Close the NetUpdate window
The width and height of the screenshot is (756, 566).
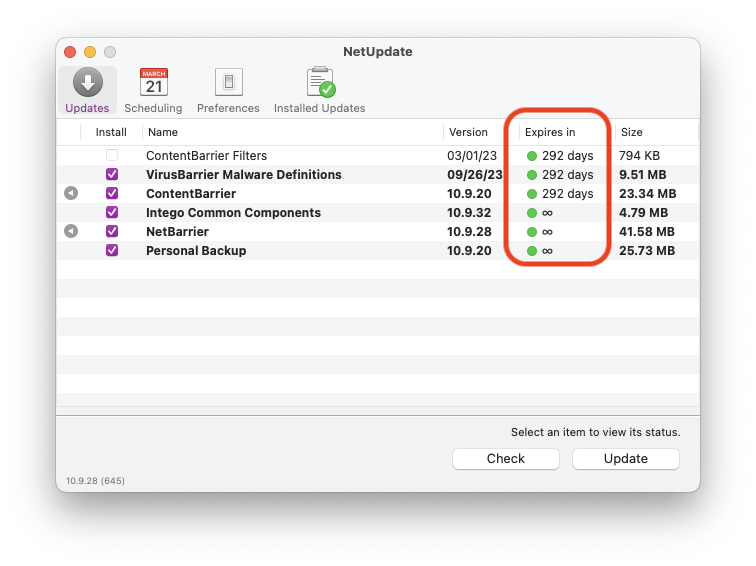tap(70, 52)
